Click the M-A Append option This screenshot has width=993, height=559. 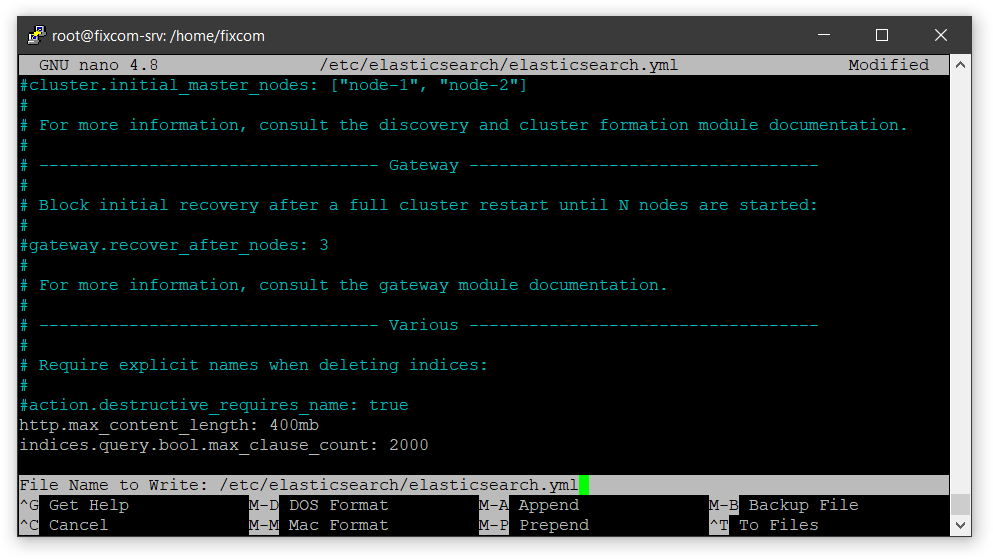point(529,505)
